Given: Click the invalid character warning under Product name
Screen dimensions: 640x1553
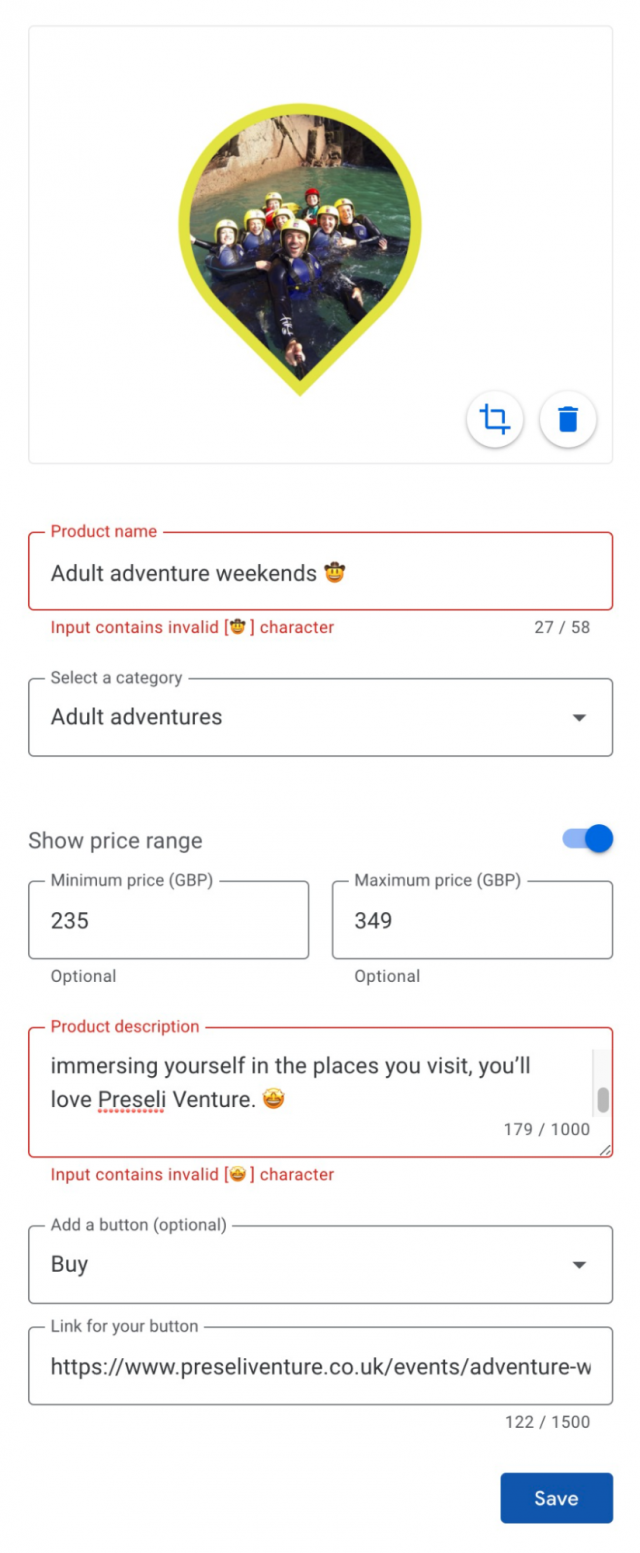Looking at the screenshot, I should coord(192,627).
